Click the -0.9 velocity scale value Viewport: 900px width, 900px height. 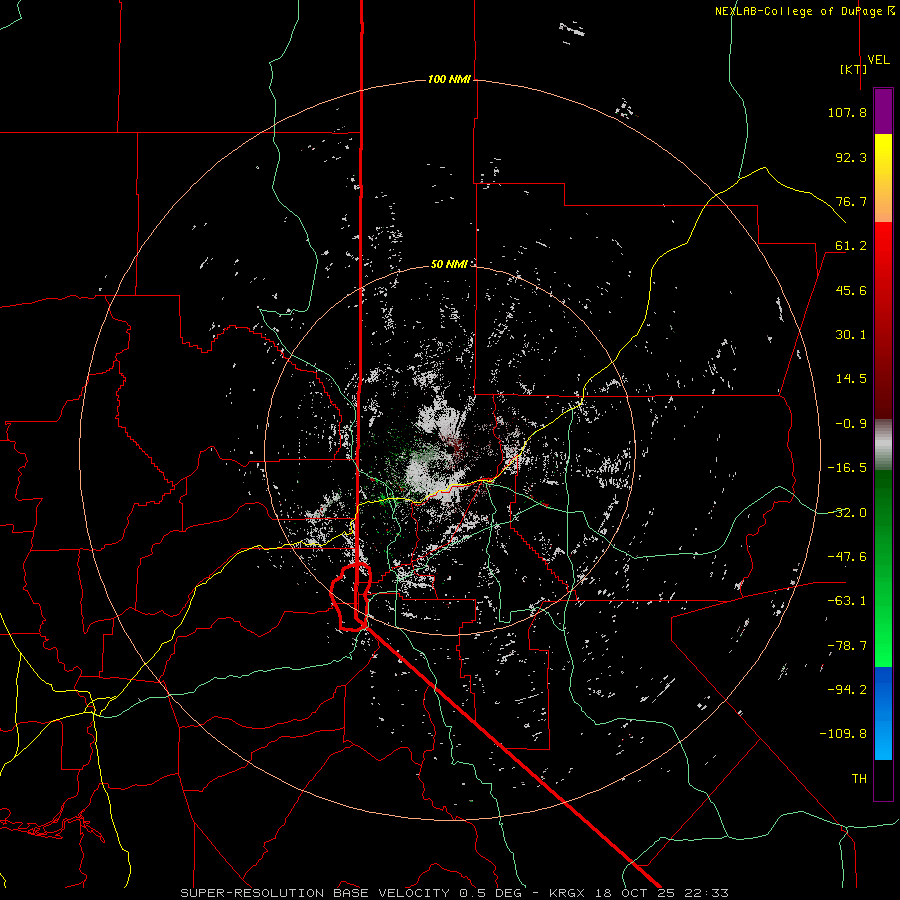coord(851,424)
